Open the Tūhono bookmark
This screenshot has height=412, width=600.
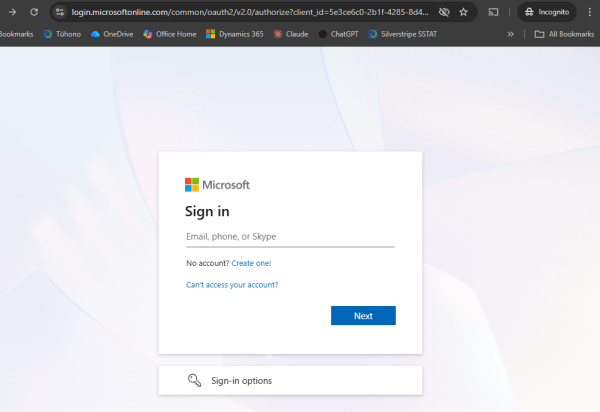coord(62,34)
